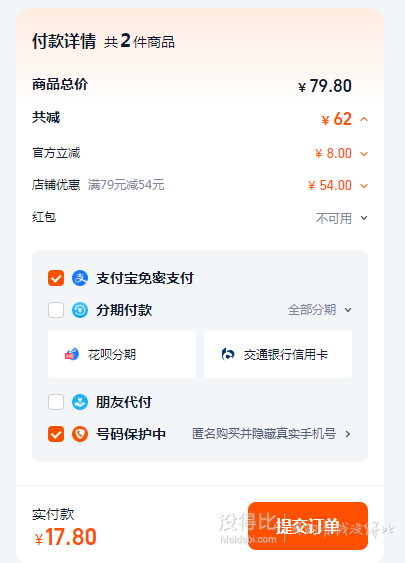
Task: Click the Bank of Communications logo icon
Action: point(228,354)
